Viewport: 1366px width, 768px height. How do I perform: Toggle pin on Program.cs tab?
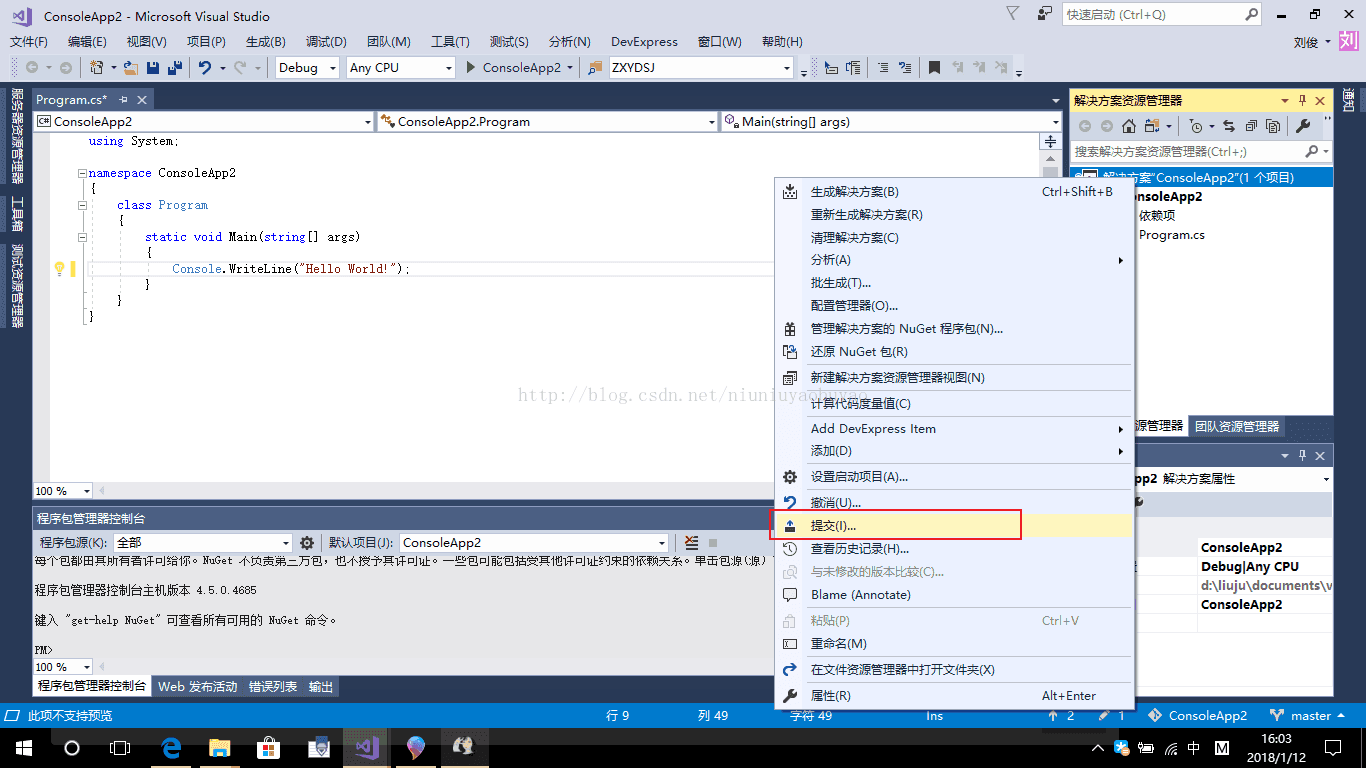coord(124,100)
